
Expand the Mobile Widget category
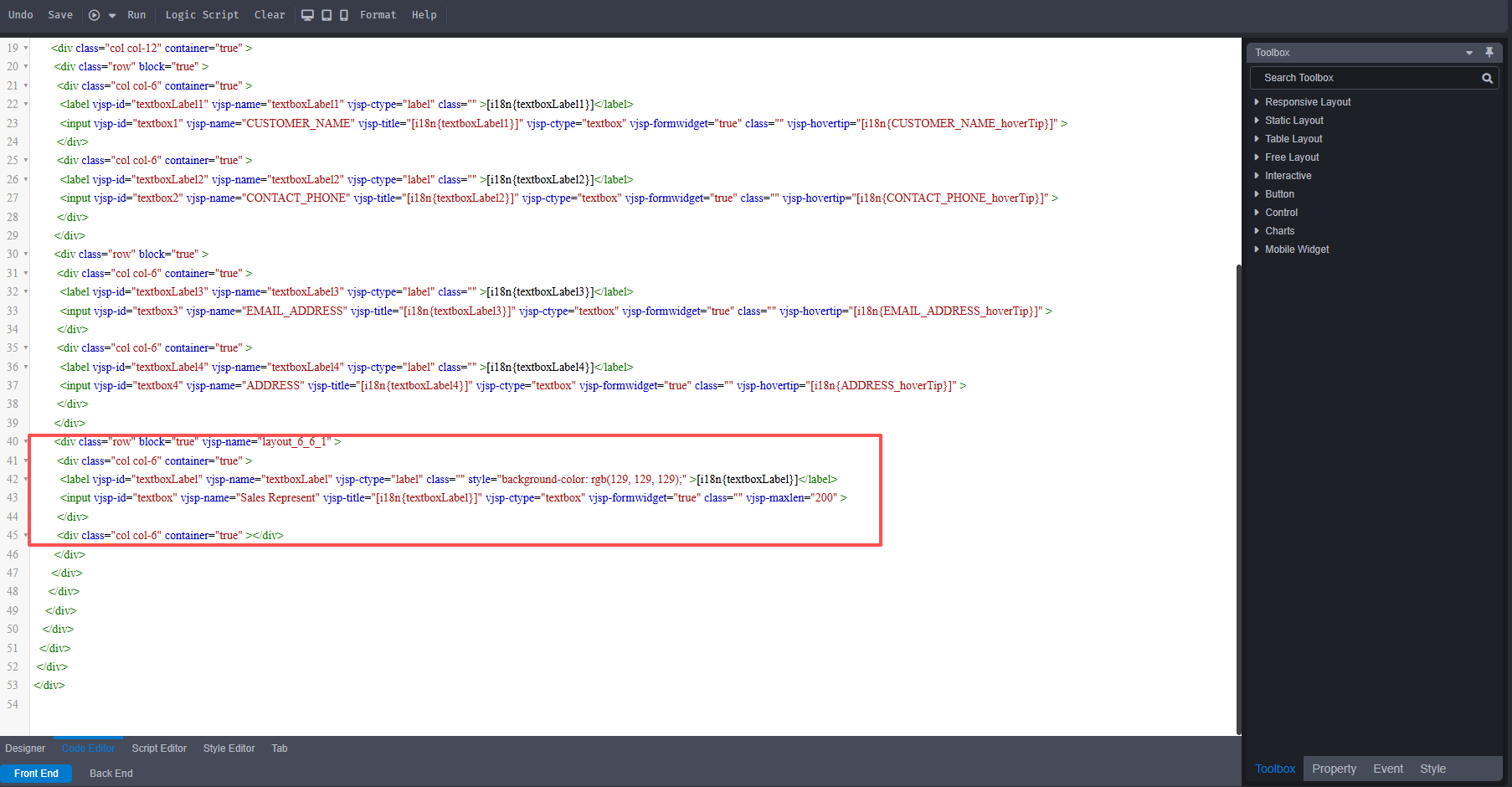point(1297,249)
